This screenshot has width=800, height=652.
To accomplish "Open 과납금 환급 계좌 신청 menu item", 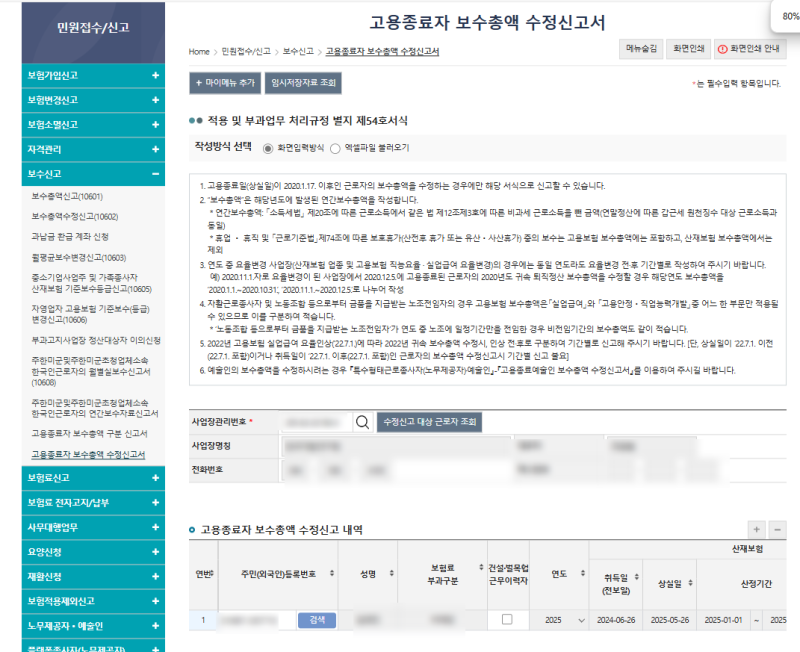I will point(70,237).
